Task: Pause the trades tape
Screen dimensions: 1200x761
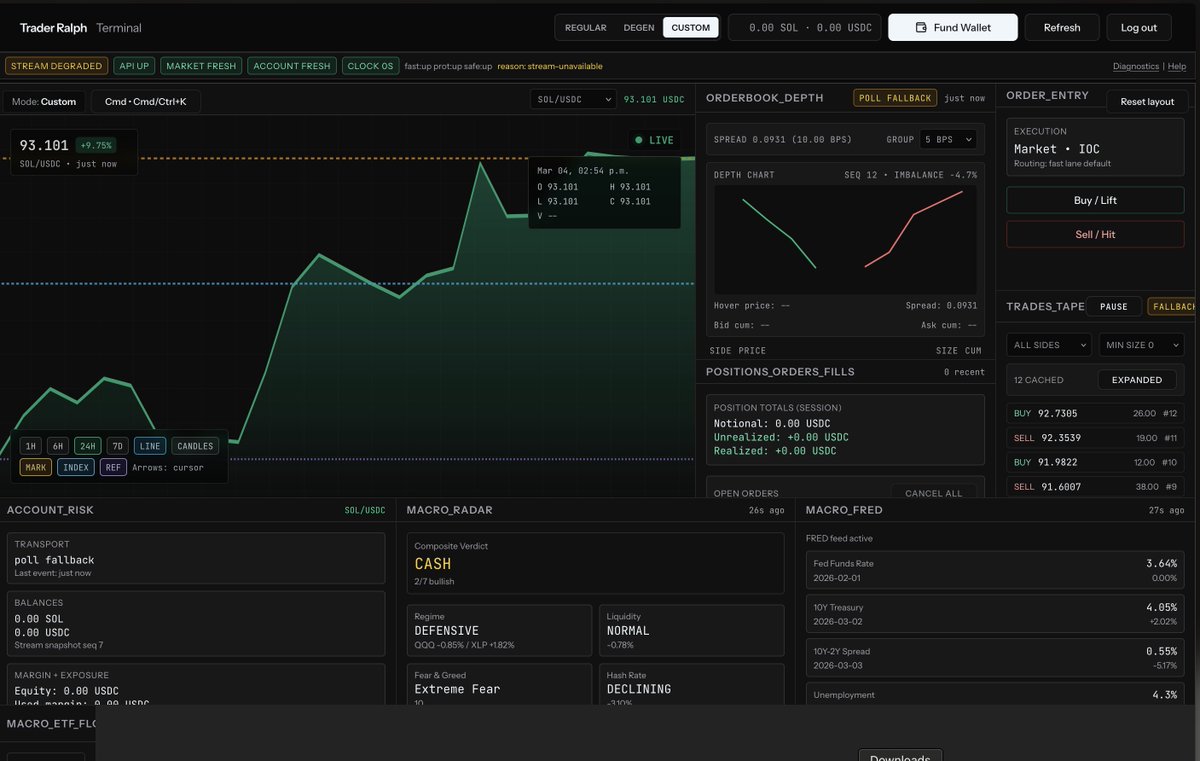Action: pos(1114,307)
